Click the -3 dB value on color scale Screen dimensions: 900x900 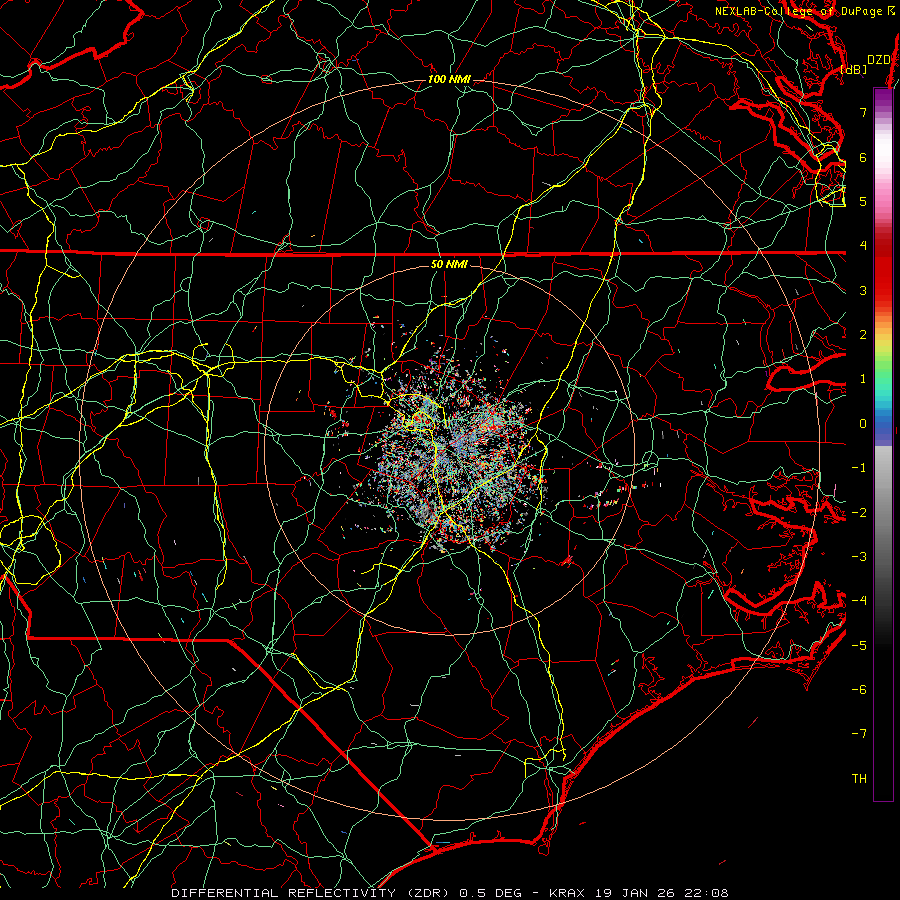(x=859, y=557)
